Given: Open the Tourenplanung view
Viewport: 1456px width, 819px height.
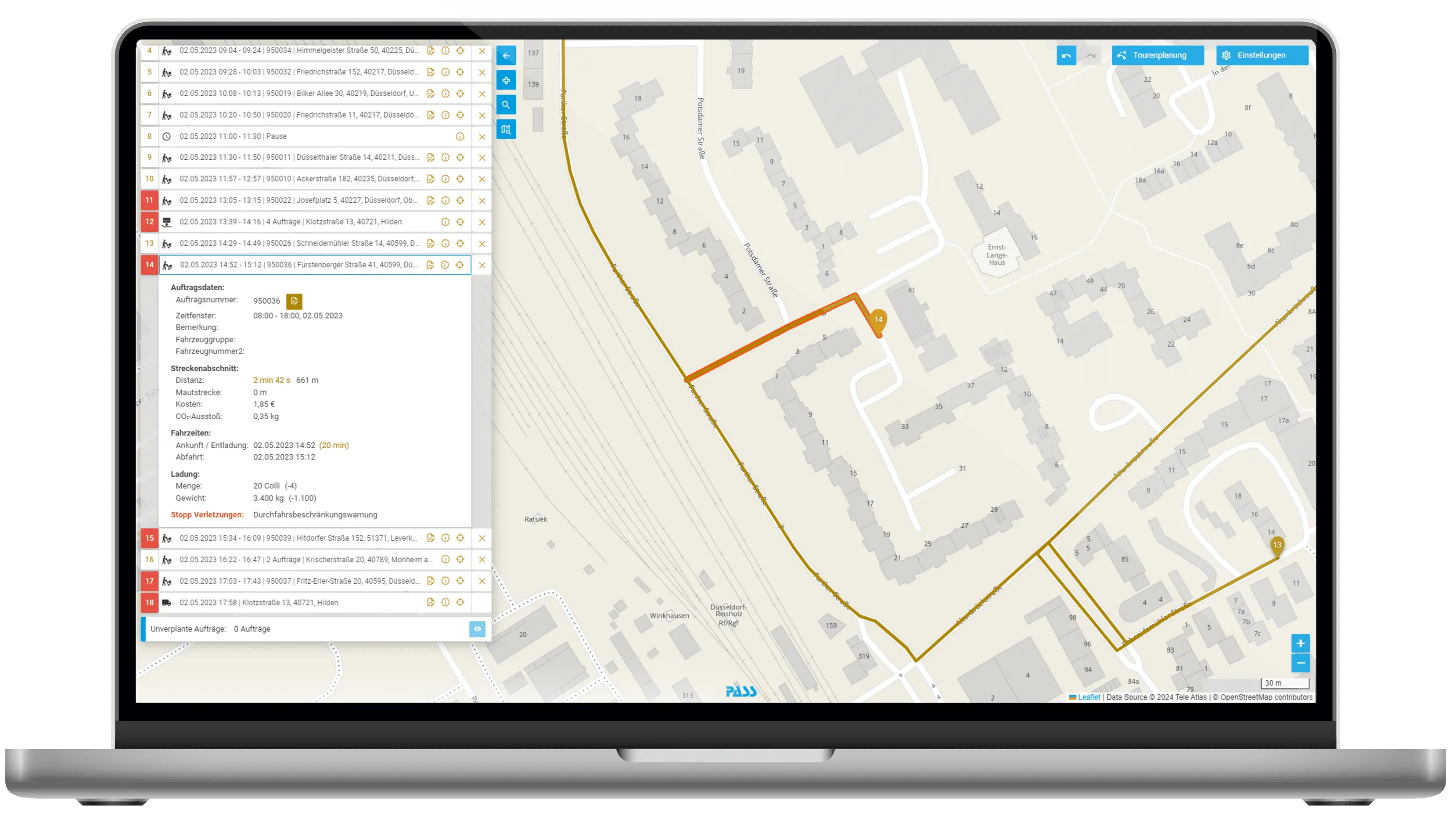Looking at the screenshot, I should (1158, 55).
